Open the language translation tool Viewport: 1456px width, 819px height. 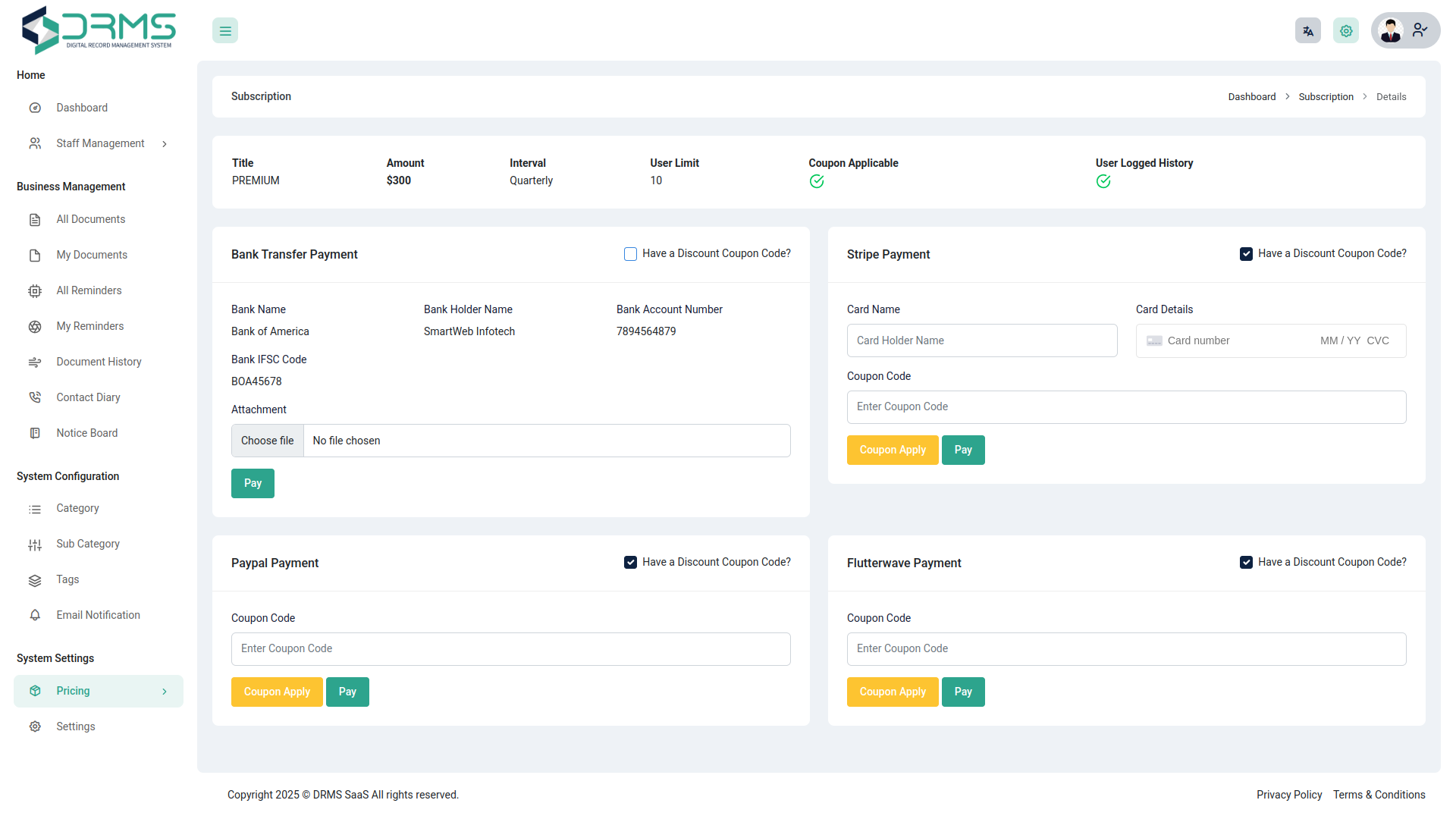pyautogui.click(x=1307, y=30)
